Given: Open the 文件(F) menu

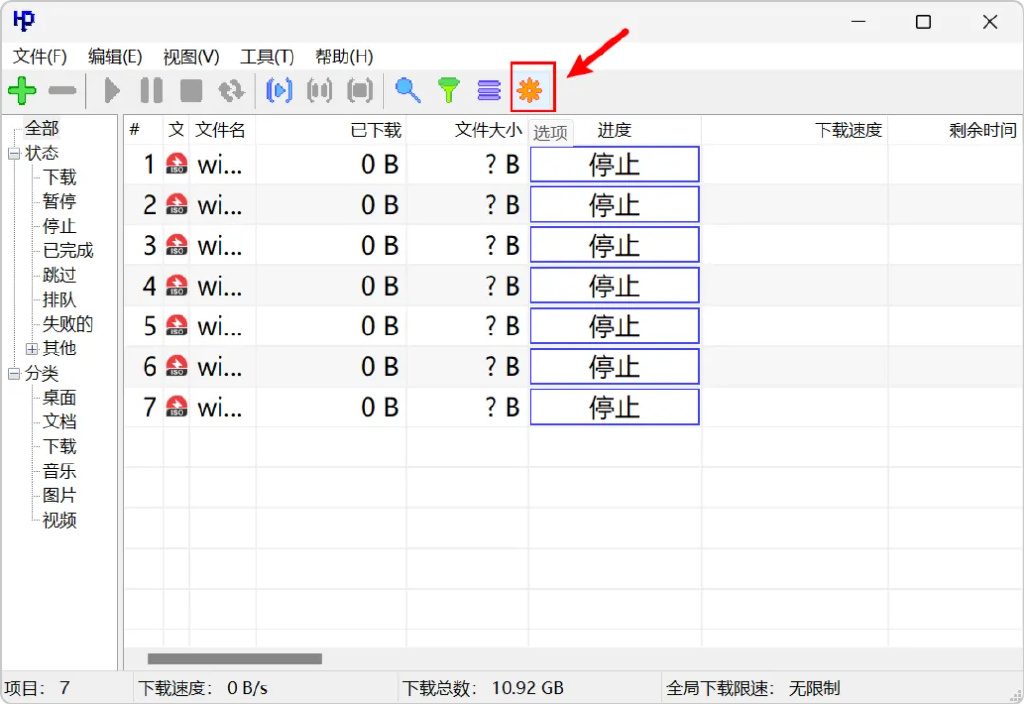Looking at the screenshot, I should point(40,57).
